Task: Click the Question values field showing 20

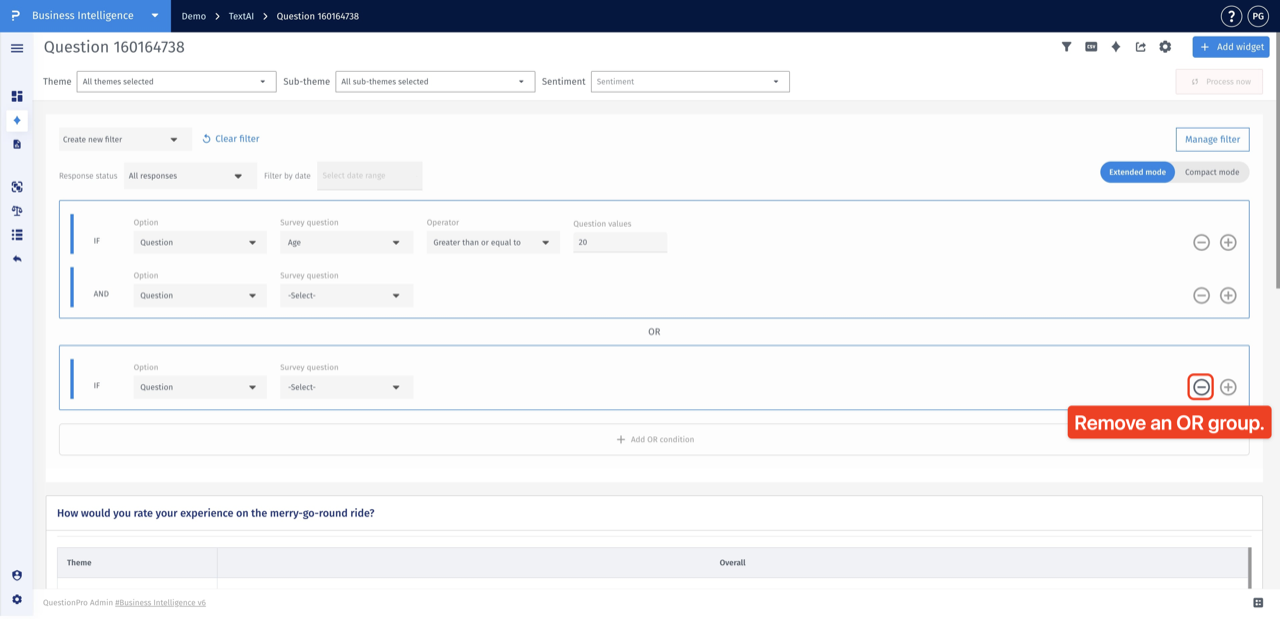Action: 620,242
